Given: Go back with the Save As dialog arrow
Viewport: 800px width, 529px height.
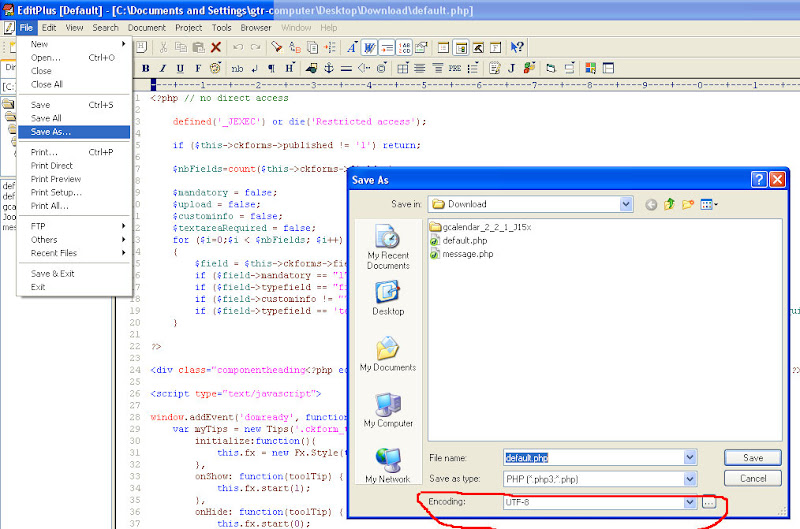Looking at the screenshot, I should click(x=651, y=205).
